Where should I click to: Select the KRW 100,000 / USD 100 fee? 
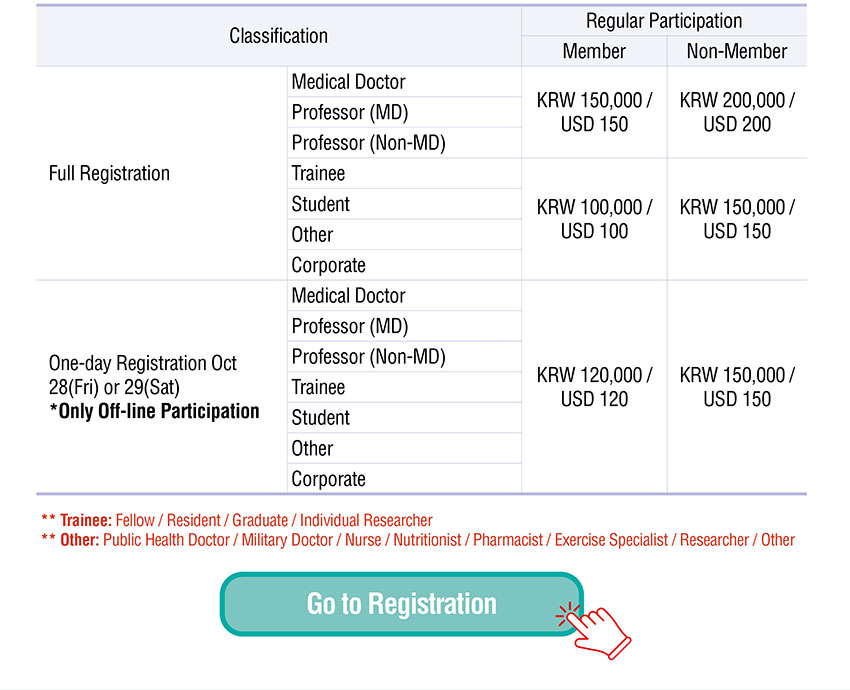pos(594,219)
